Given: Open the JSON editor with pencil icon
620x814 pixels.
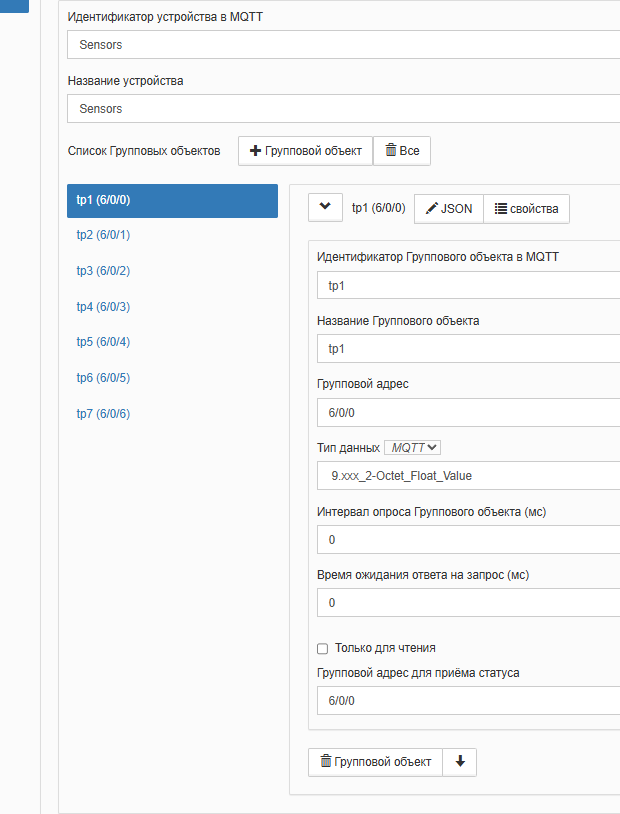Looking at the screenshot, I should point(448,208).
